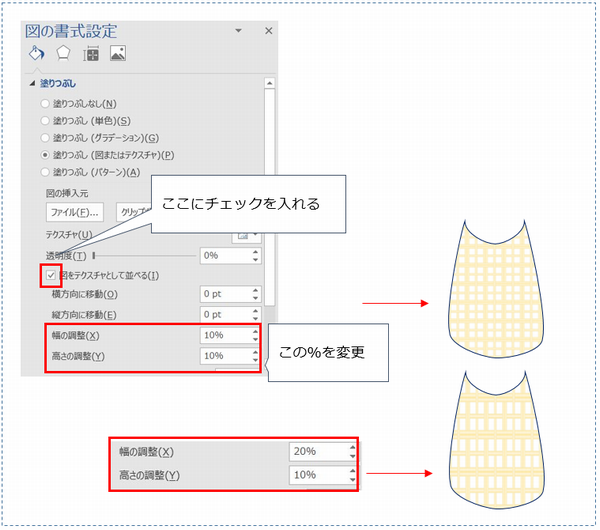
Task: Open the Effects pentagon tab
Action: pyautogui.click(x=63, y=54)
